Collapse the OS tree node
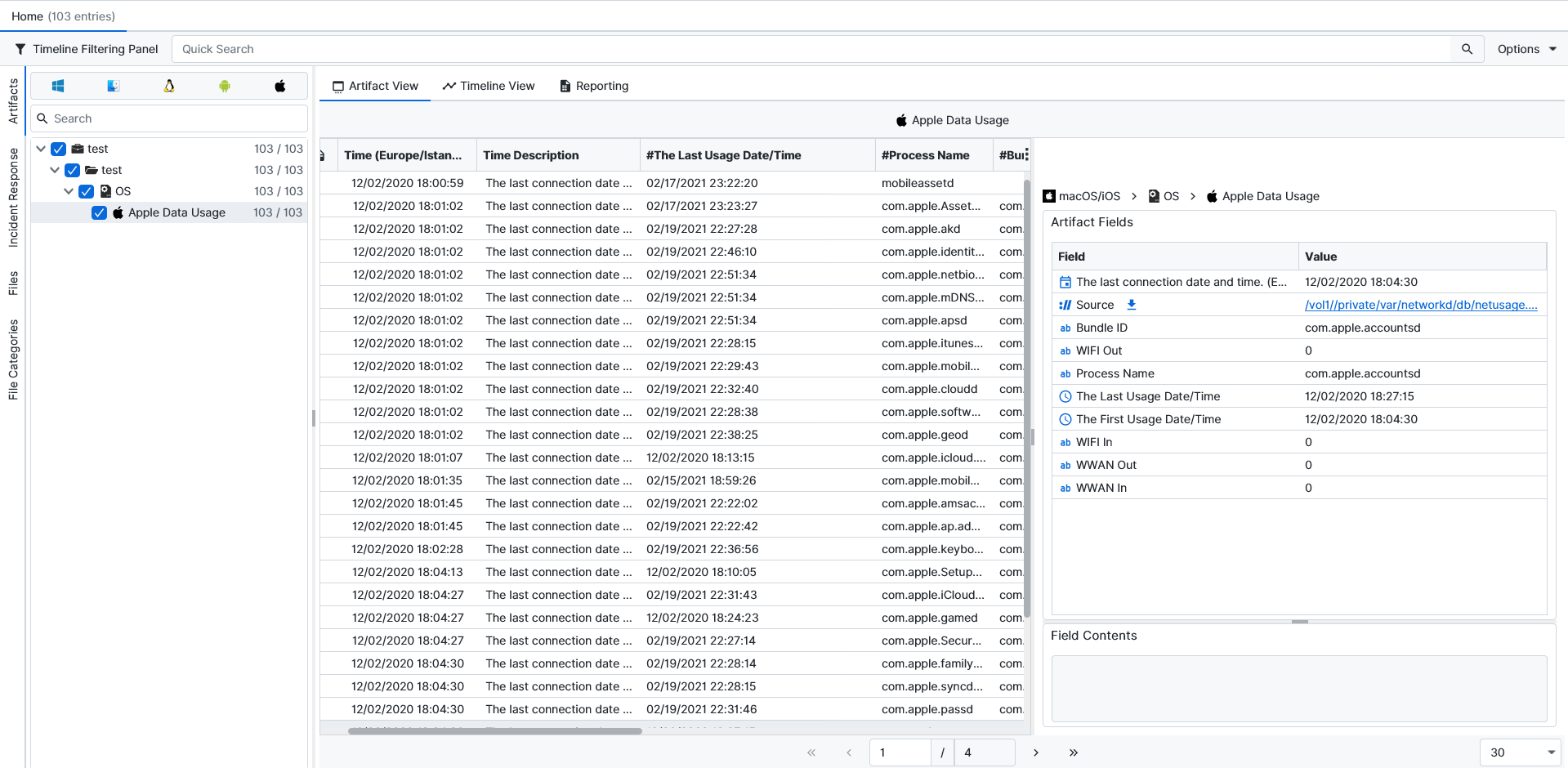Image resolution: width=1568 pixels, height=768 pixels. 69,191
